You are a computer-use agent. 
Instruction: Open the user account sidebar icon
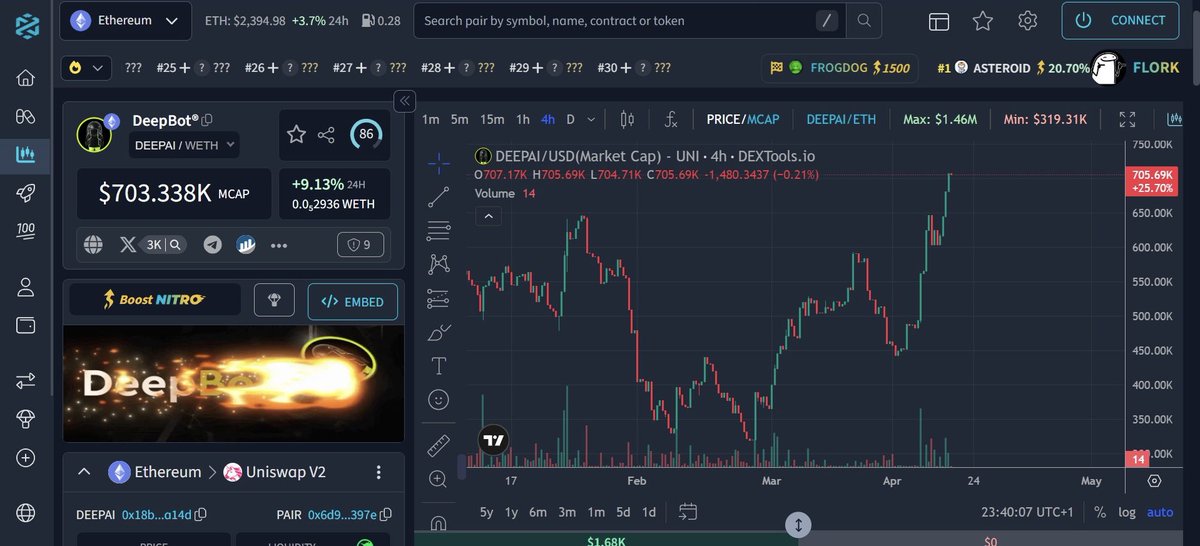pos(26,288)
